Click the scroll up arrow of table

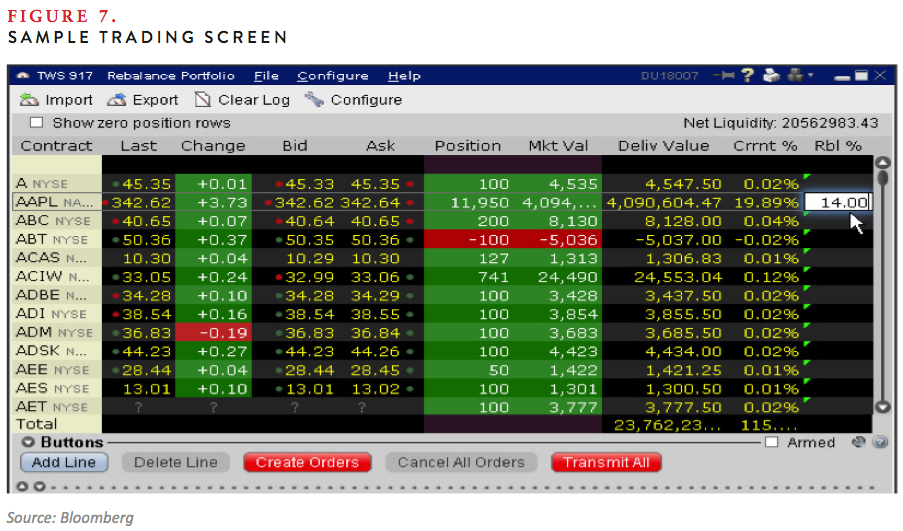click(883, 163)
